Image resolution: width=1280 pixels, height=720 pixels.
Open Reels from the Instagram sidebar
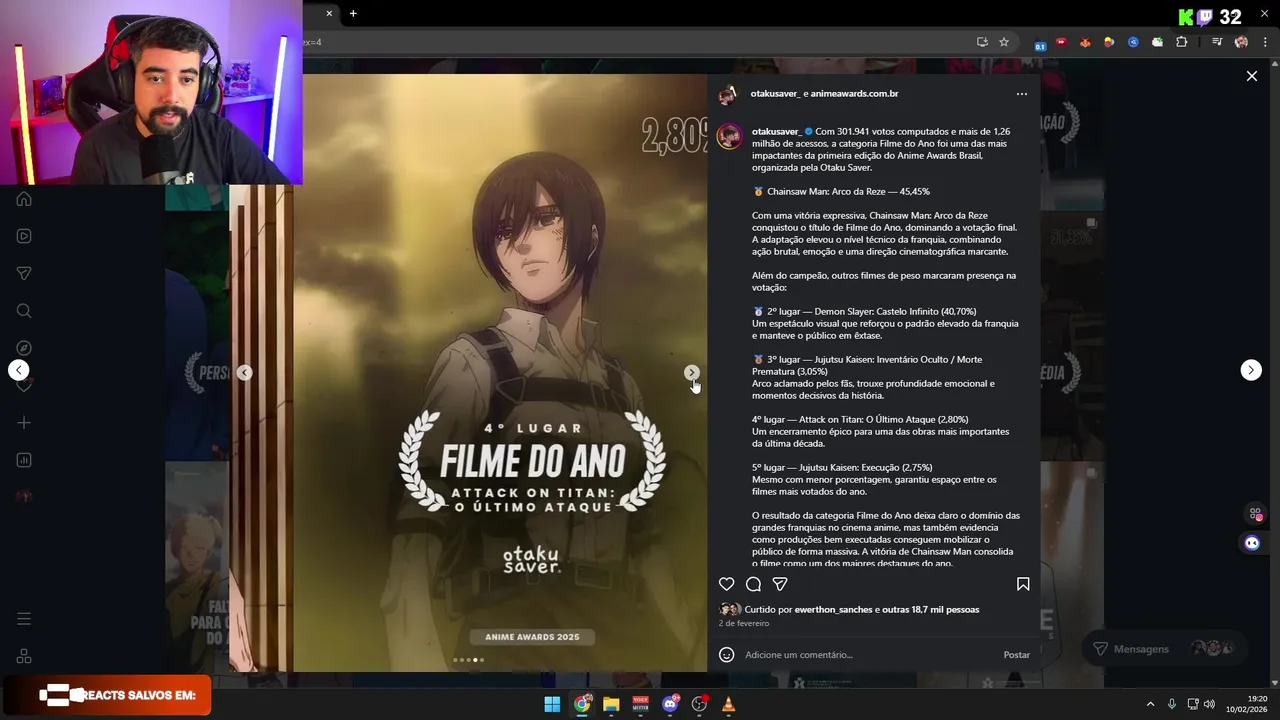point(24,236)
